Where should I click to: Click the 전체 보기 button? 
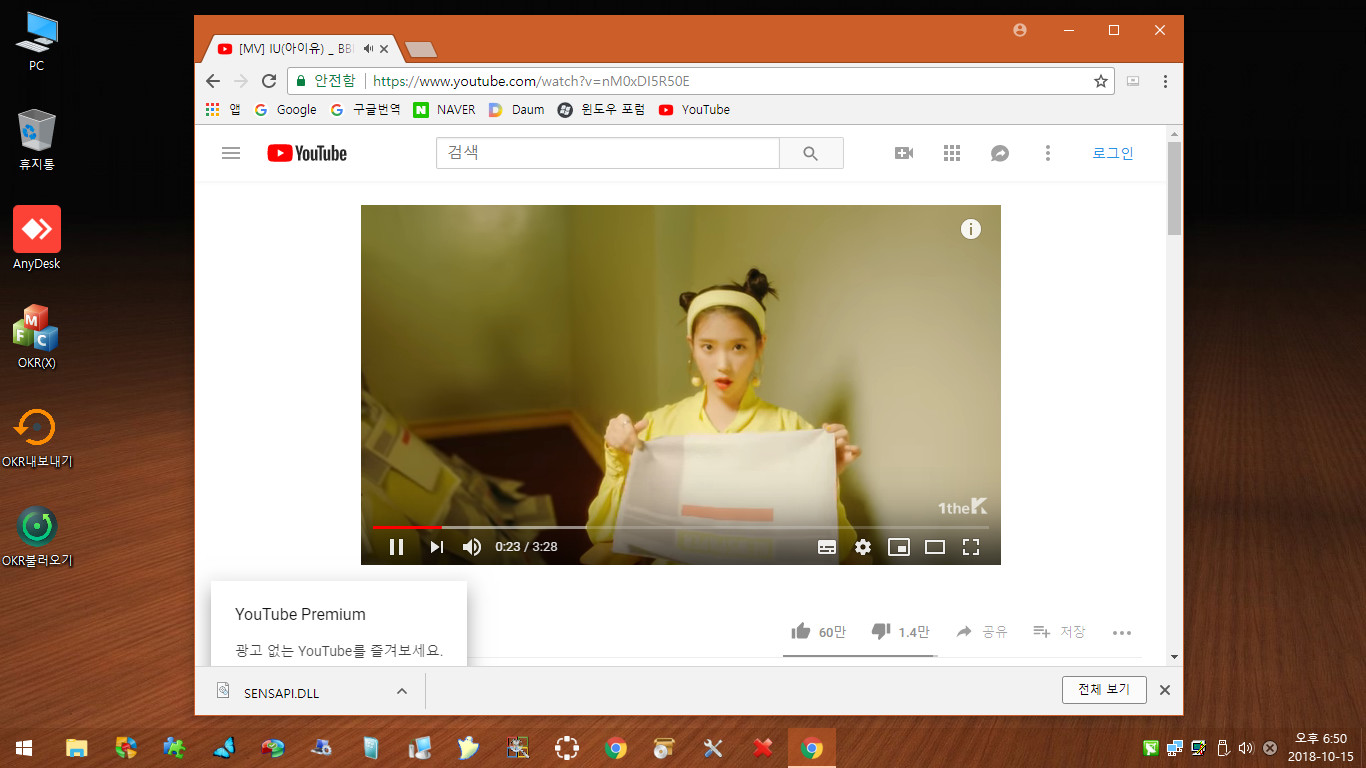coord(1104,690)
